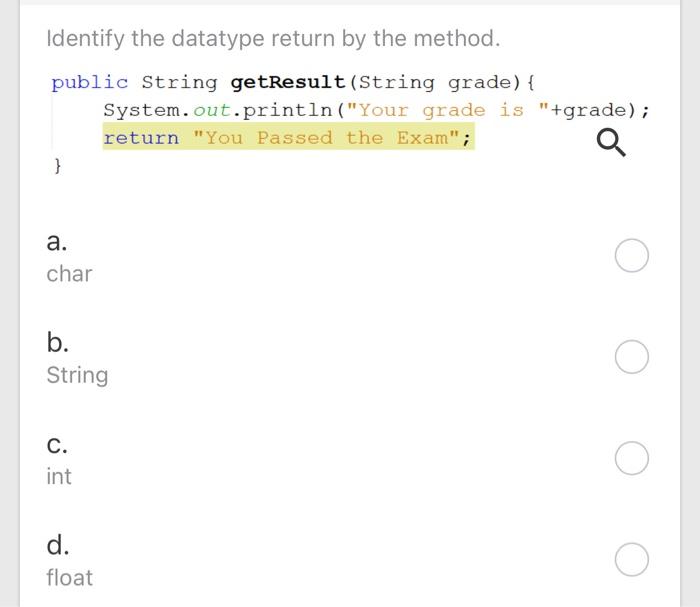Click the getResult method name in code

288,82
